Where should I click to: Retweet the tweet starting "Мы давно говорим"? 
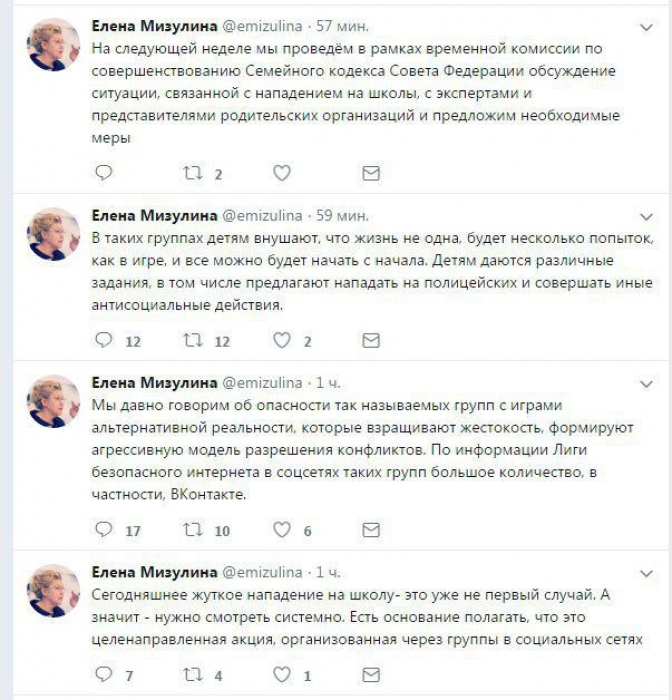192,530
